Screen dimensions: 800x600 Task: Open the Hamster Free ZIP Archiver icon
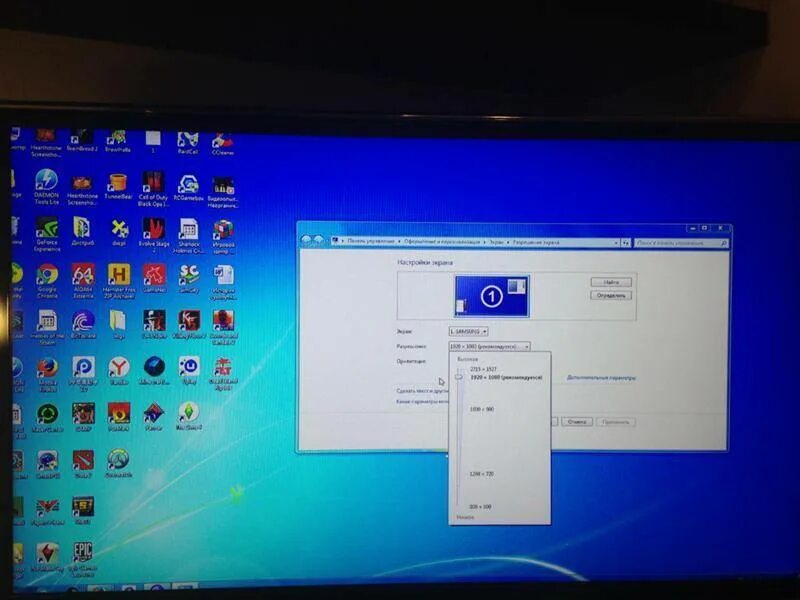(x=118, y=281)
